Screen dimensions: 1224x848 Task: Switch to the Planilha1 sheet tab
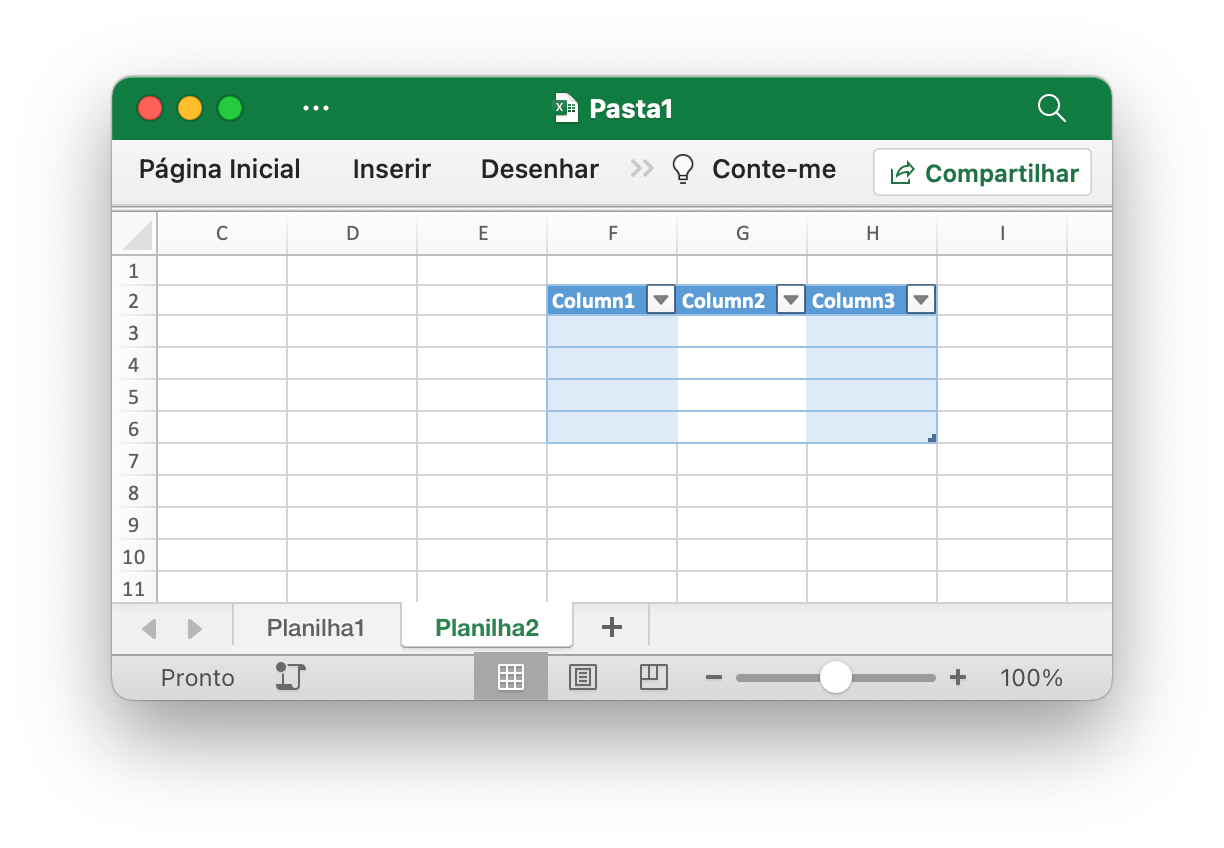(316, 628)
